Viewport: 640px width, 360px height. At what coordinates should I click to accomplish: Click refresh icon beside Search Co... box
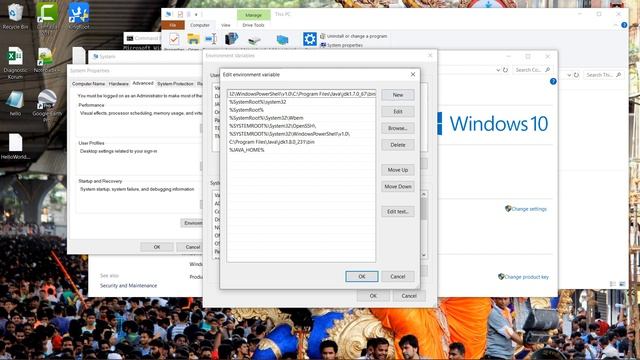click(x=505, y=70)
